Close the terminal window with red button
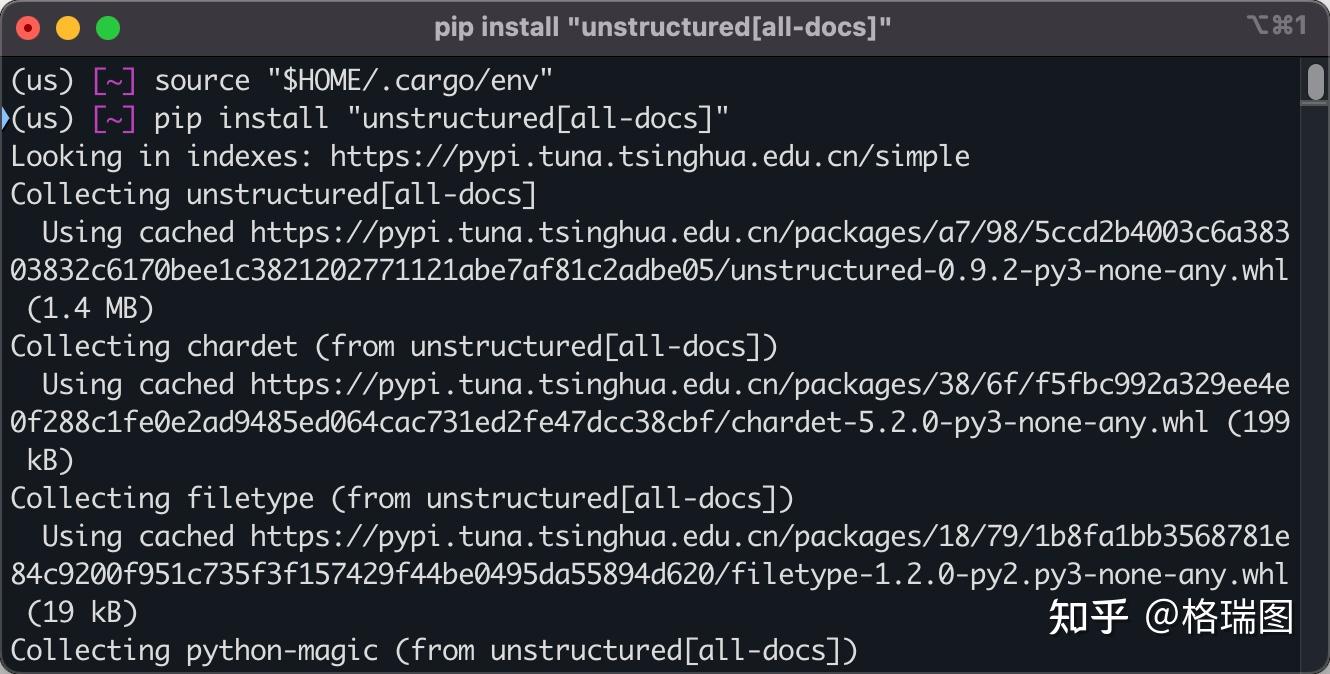 click(x=28, y=28)
